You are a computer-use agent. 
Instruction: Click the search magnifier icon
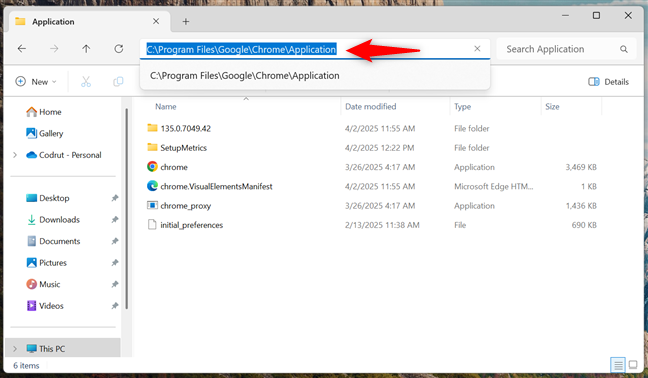pyautogui.click(x=624, y=49)
